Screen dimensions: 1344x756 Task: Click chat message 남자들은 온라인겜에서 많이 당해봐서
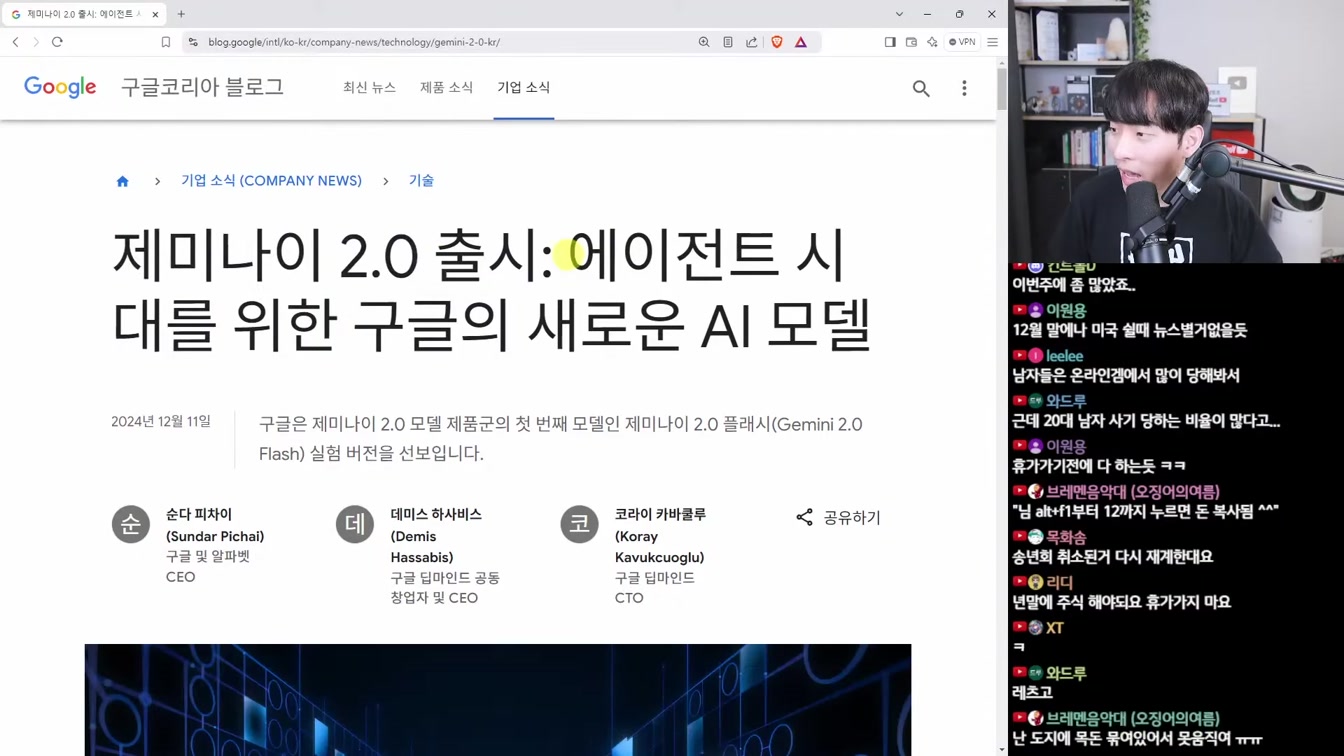coord(1126,375)
